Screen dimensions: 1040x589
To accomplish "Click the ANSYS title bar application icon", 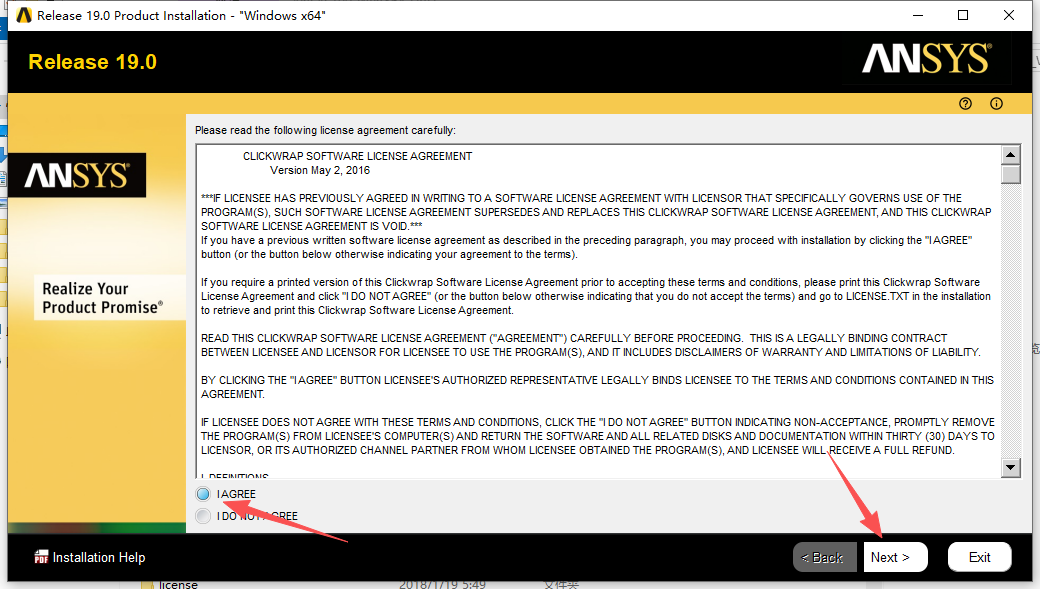I will pyautogui.click(x=24, y=15).
